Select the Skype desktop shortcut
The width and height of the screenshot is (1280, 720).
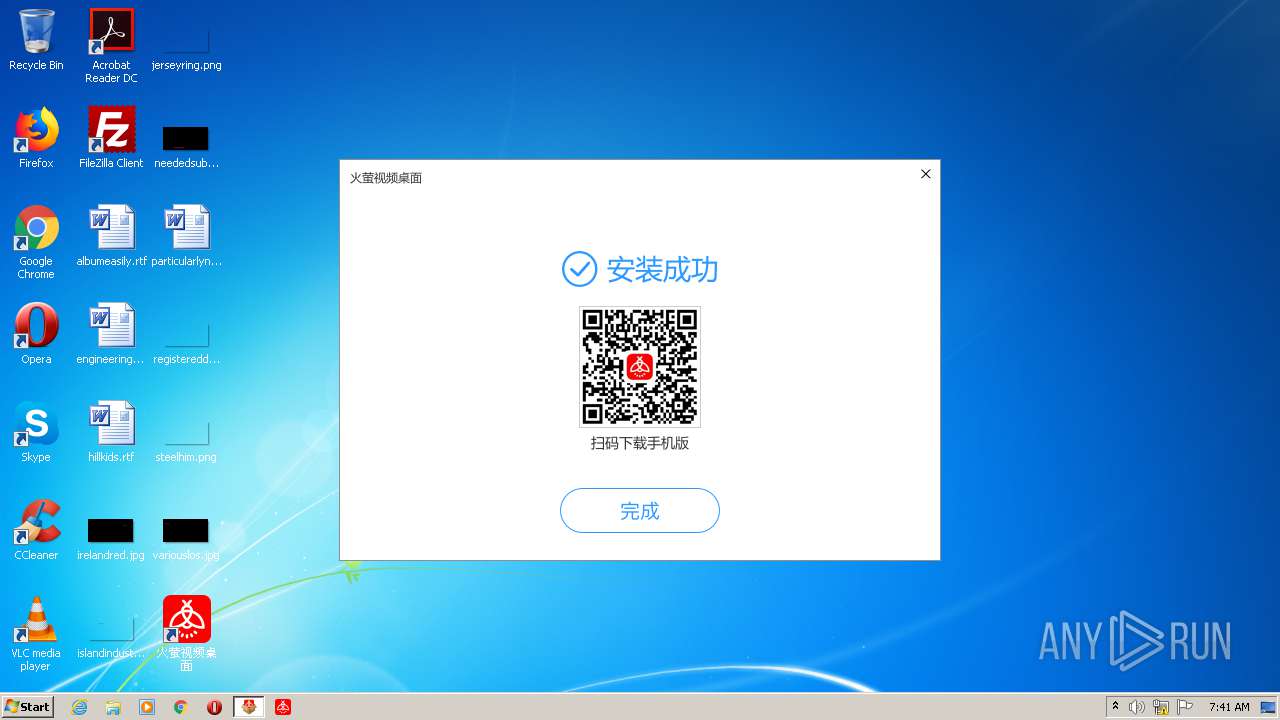coord(36,432)
